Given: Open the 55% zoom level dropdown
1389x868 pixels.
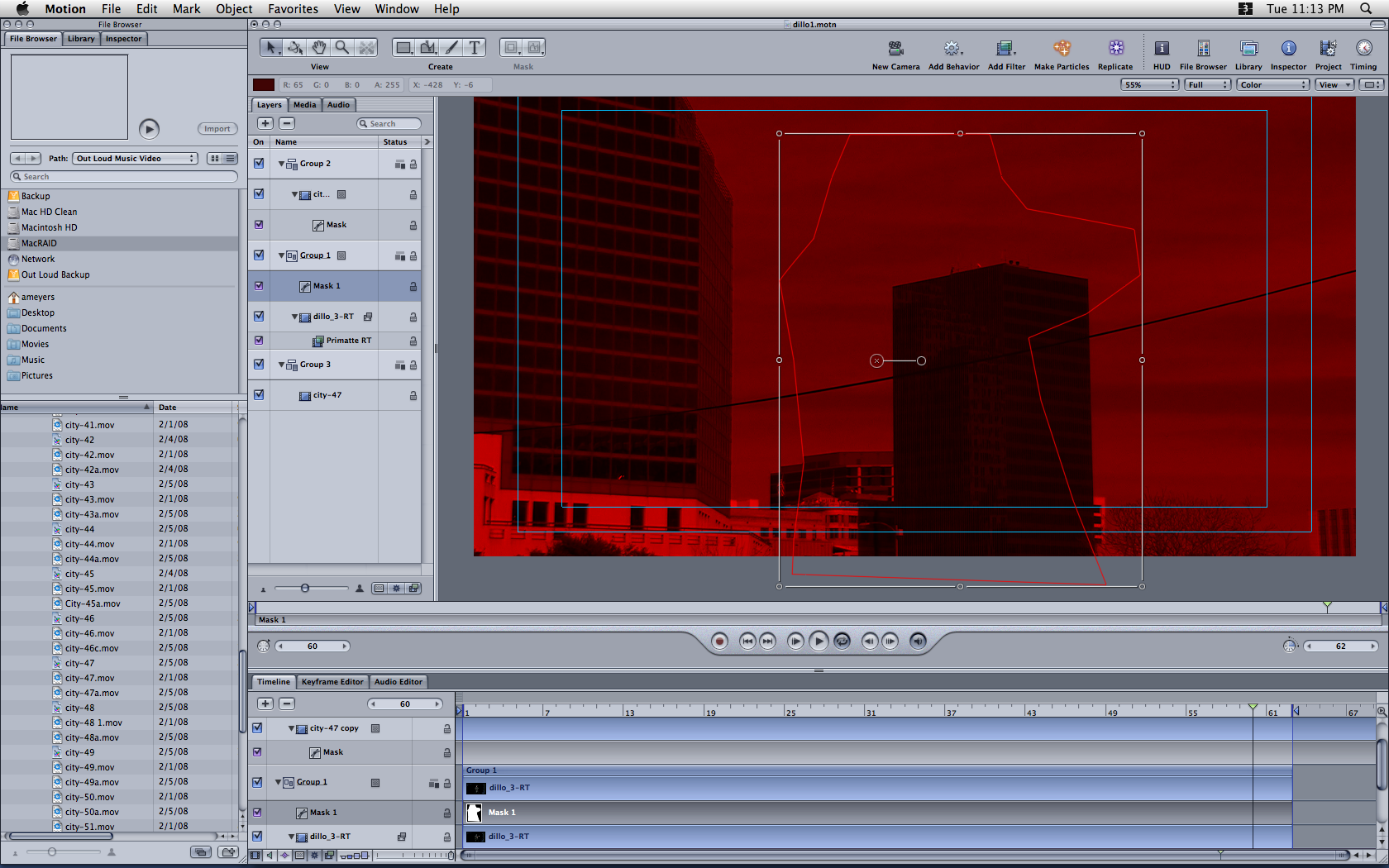Looking at the screenshot, I should click(1149, 85).
